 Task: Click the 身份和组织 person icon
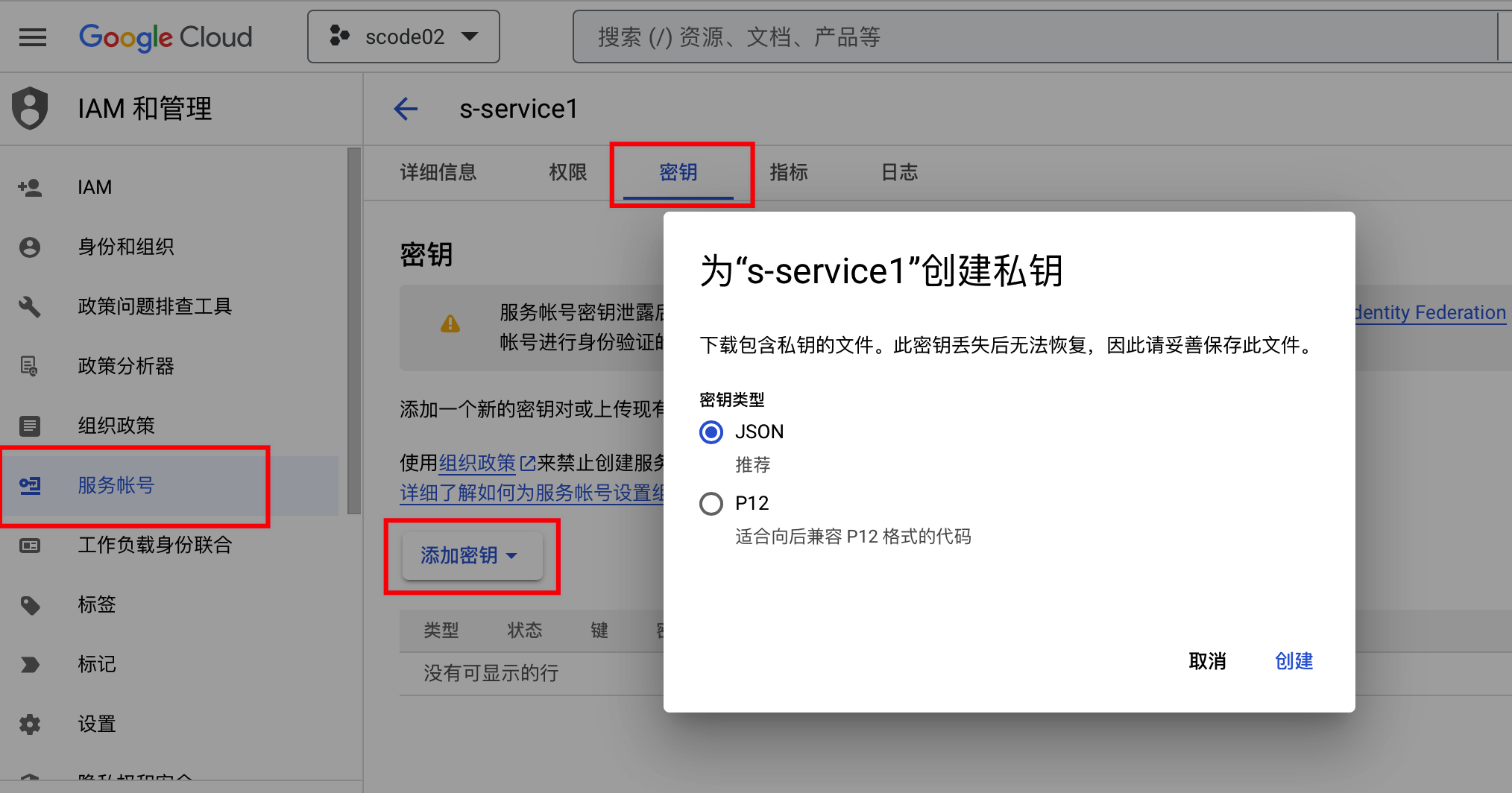click(x=30, y=247)
